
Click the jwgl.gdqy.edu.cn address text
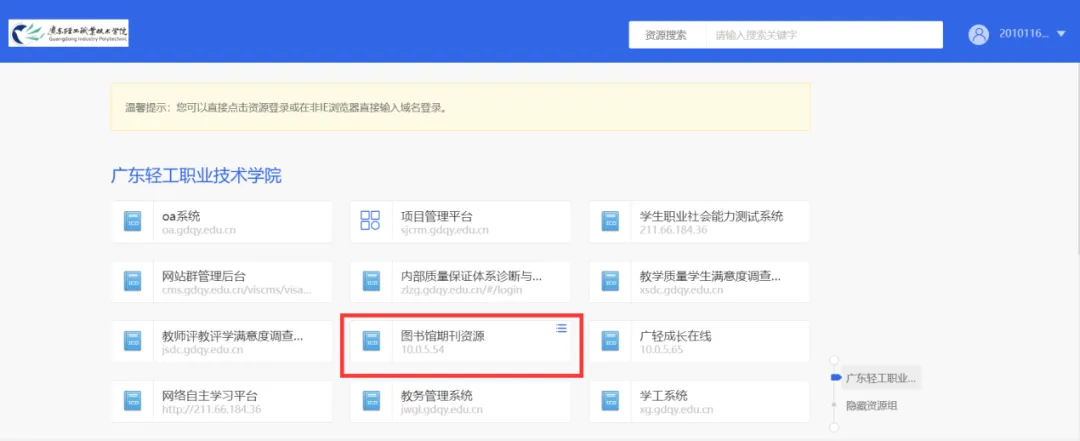pyautogui.click(x=442, y=409)
